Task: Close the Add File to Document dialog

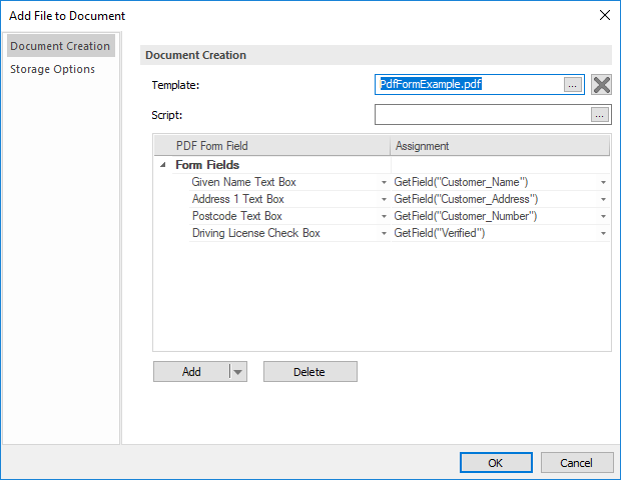Action: (603, 15)
